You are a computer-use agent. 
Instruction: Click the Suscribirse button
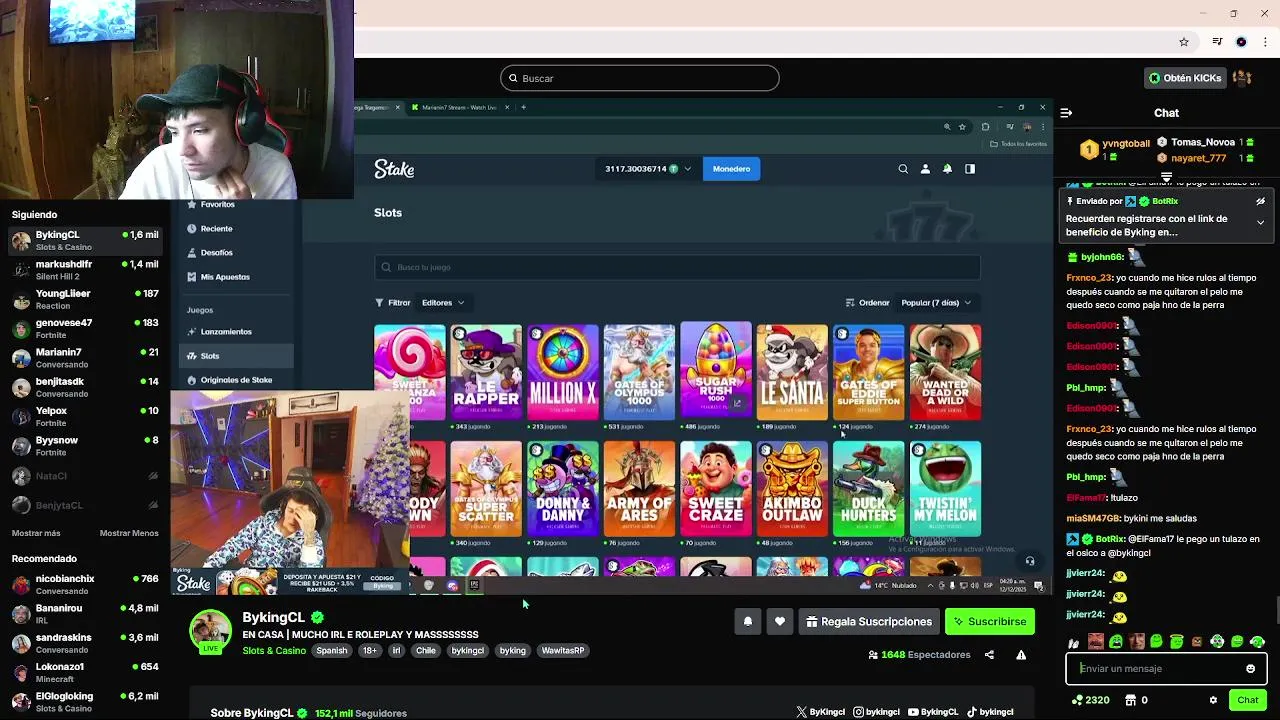click(990, 622)
